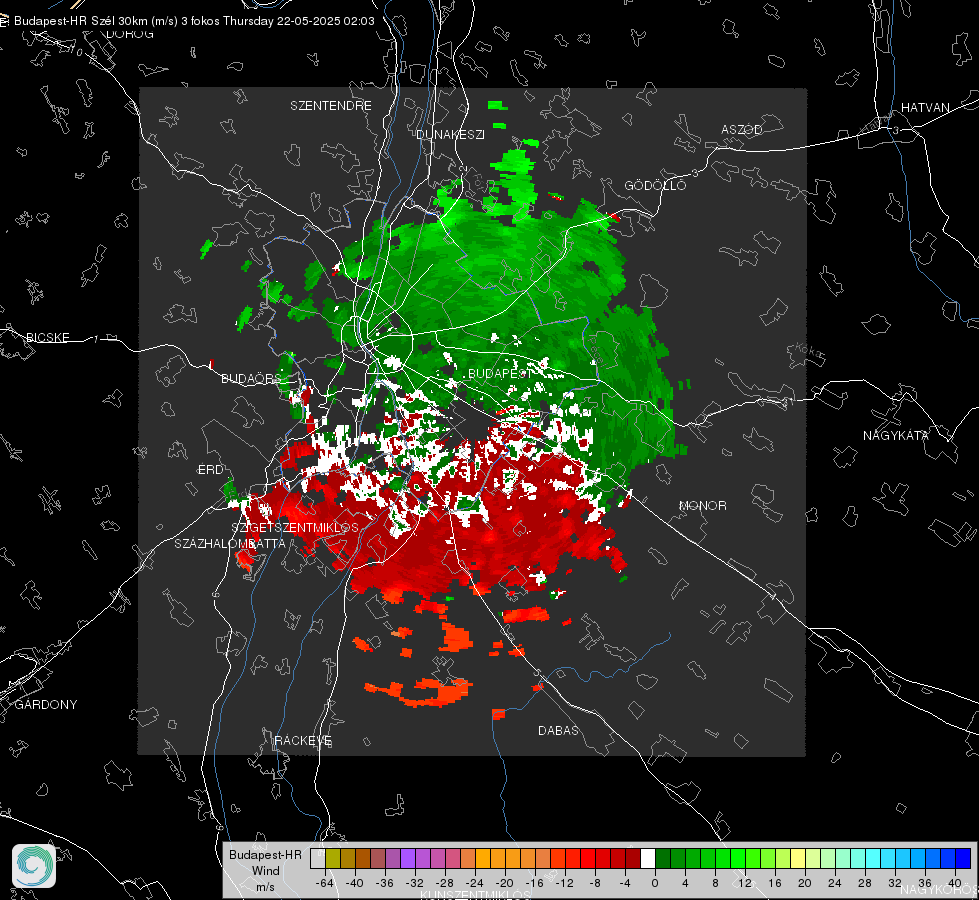Click the SZIGETSZENTMIKLÓS label
Image resolution: width=979 pixels, height=900 pixels.
(295, 528)
